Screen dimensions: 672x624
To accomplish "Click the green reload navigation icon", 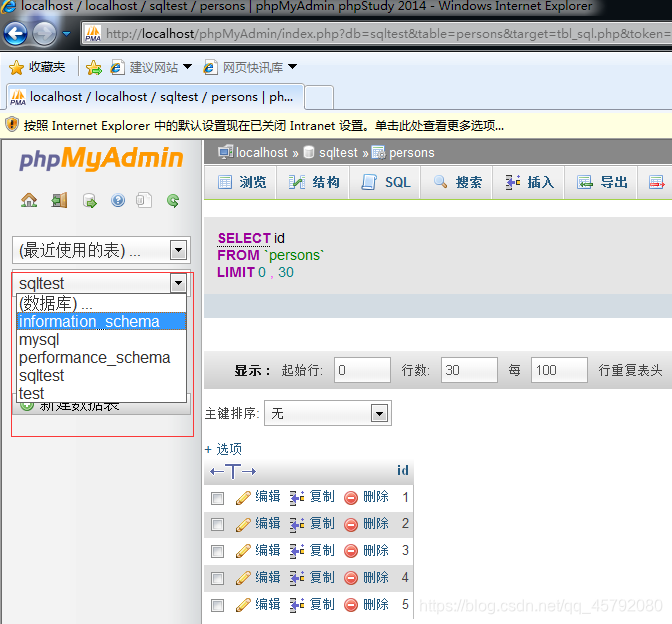I will pos(173,200).
